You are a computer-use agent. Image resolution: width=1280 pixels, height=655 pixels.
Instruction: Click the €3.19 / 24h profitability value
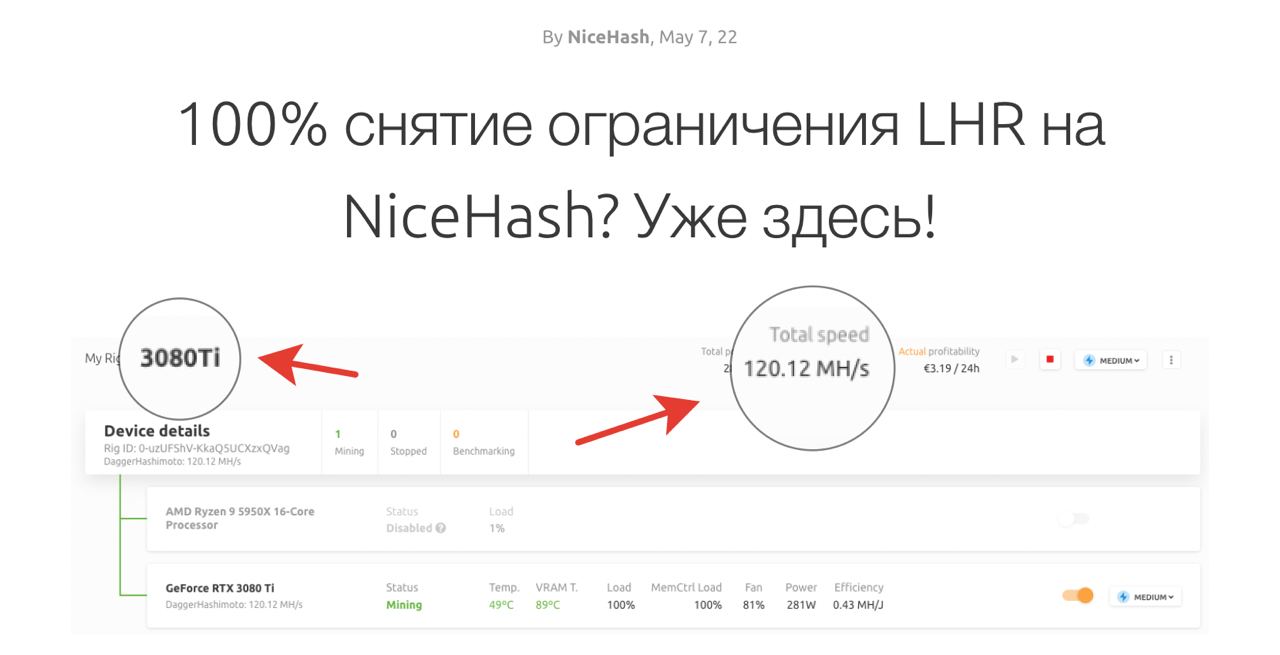coord(951,368)
